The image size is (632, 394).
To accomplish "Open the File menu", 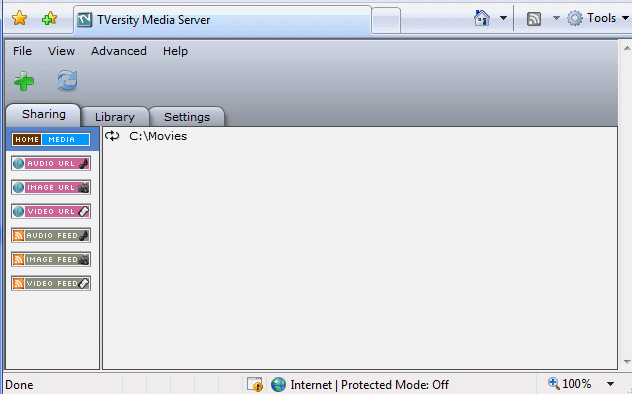I will pyautogui.click(x=22, y=51).
